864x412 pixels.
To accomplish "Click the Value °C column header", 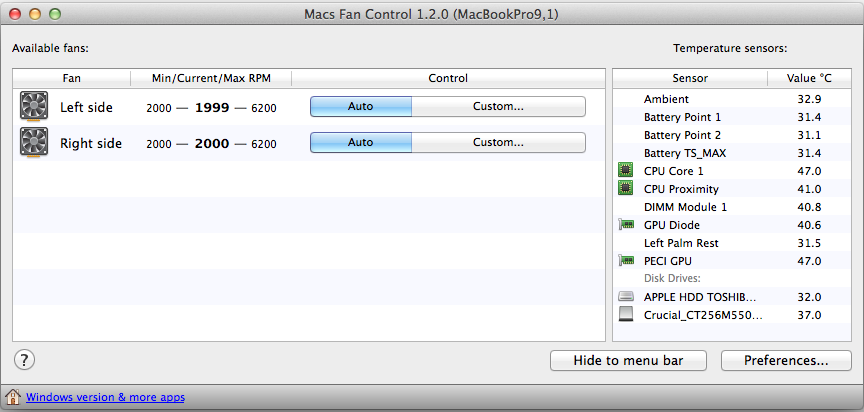I will (809, 78).
